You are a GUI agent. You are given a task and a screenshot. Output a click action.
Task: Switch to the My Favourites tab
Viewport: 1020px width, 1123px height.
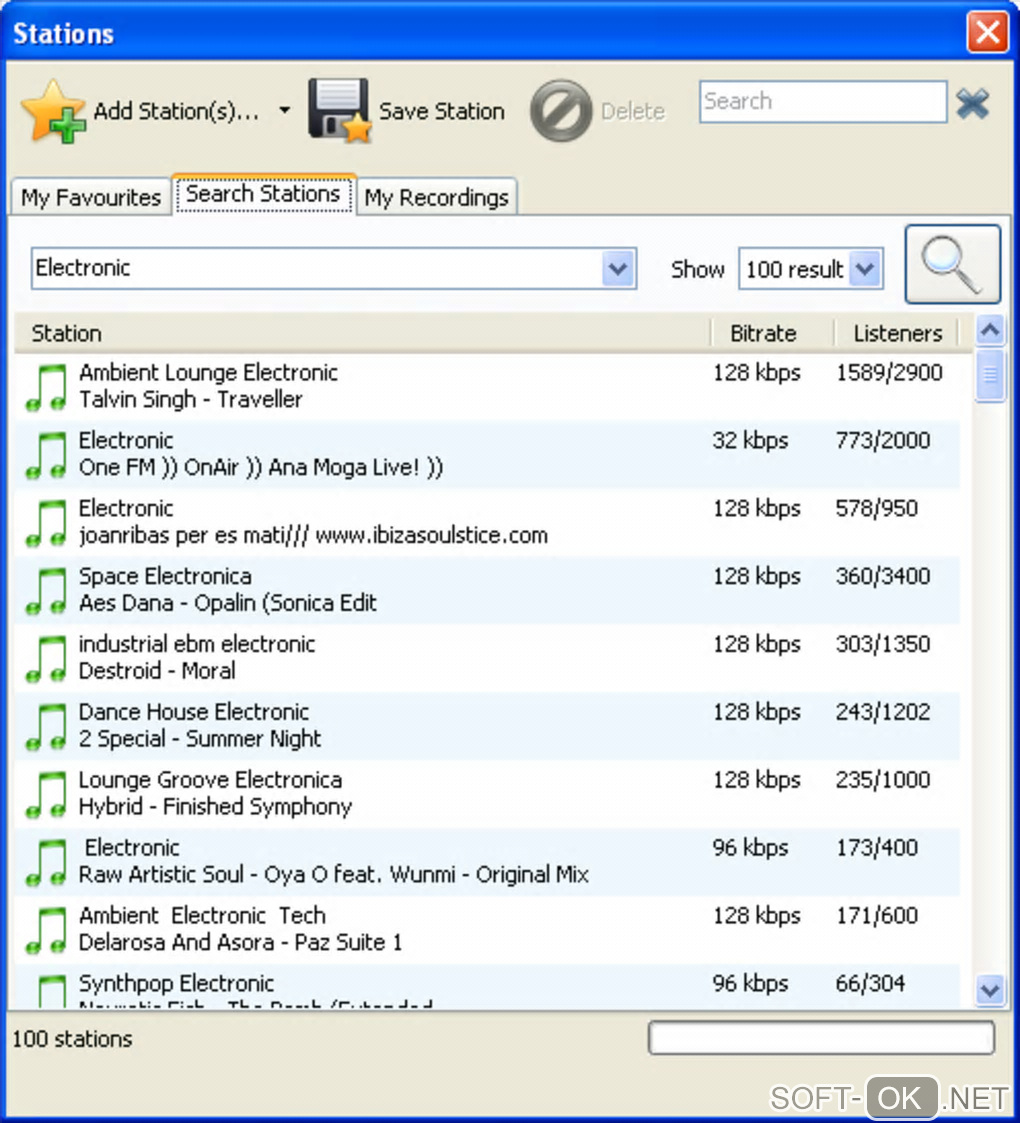tap(91, 197)
